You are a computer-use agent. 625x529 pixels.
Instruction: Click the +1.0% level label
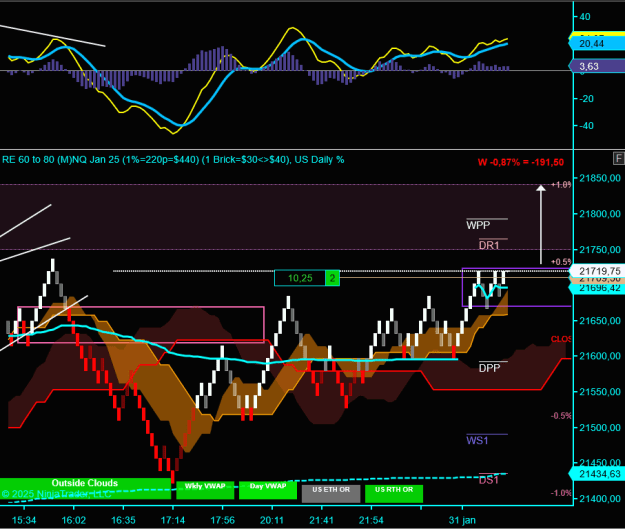point(561,185)
